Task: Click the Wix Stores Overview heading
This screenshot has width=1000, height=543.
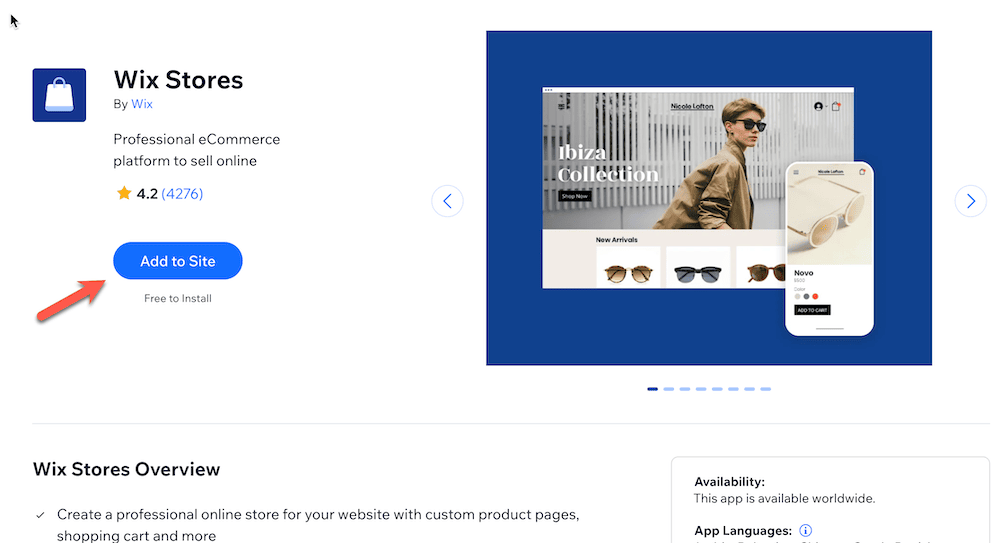Action: pos(126,469)
